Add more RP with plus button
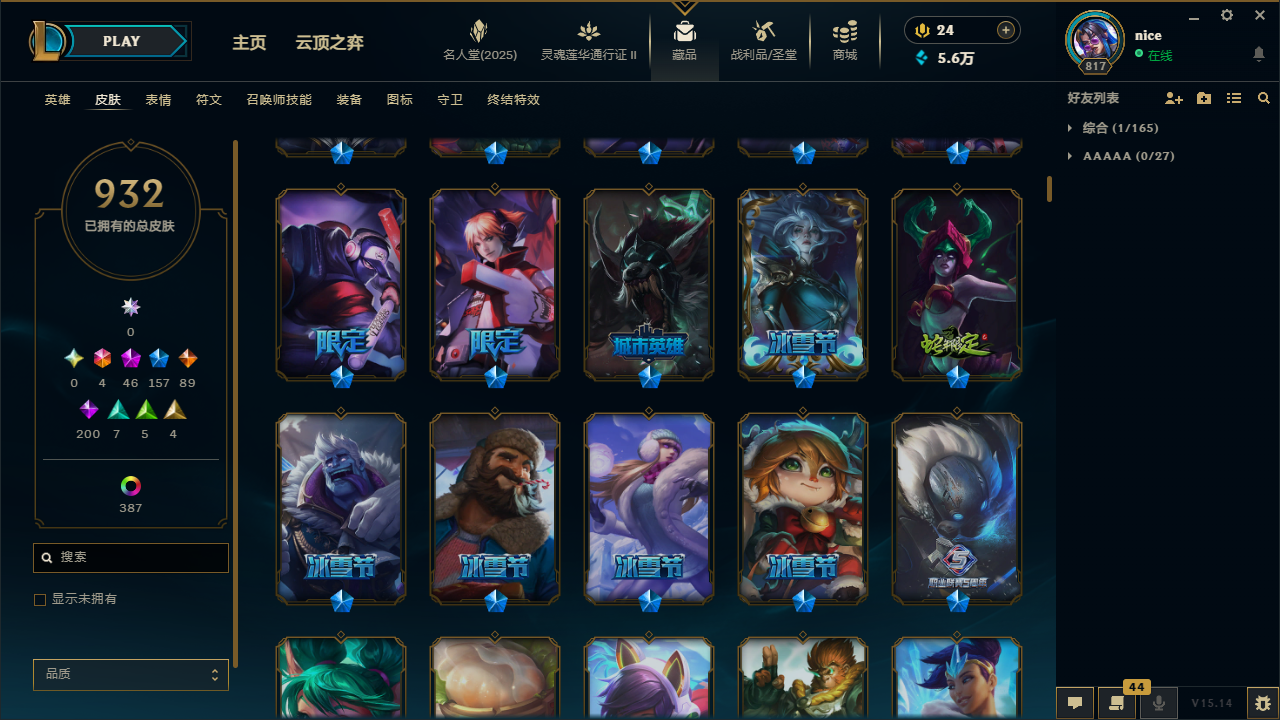1280x720 pixels. pos(1006,30)
